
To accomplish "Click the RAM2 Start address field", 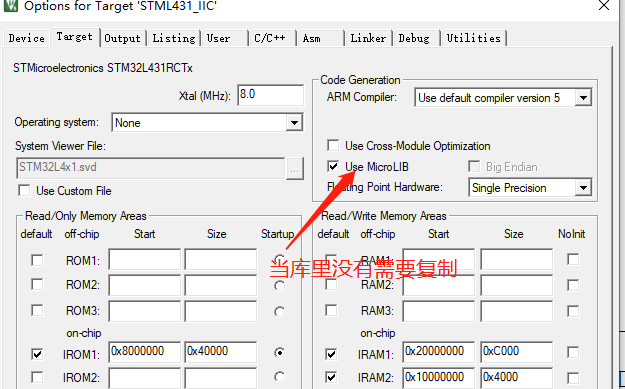I will point(439,285).
